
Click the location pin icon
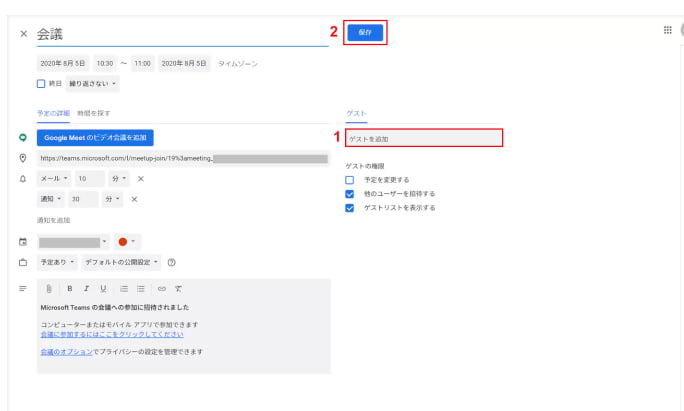(23, 158)
